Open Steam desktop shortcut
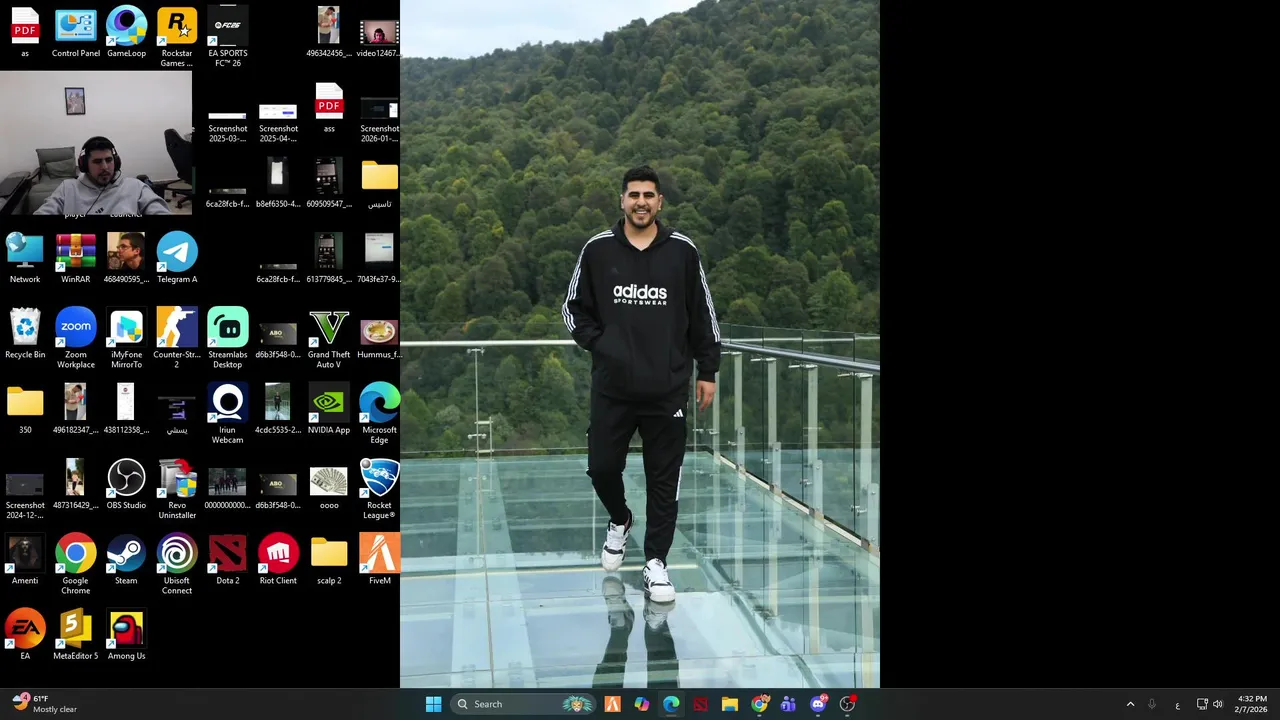This screenshot has height=720, width=1280. (126, 560)
